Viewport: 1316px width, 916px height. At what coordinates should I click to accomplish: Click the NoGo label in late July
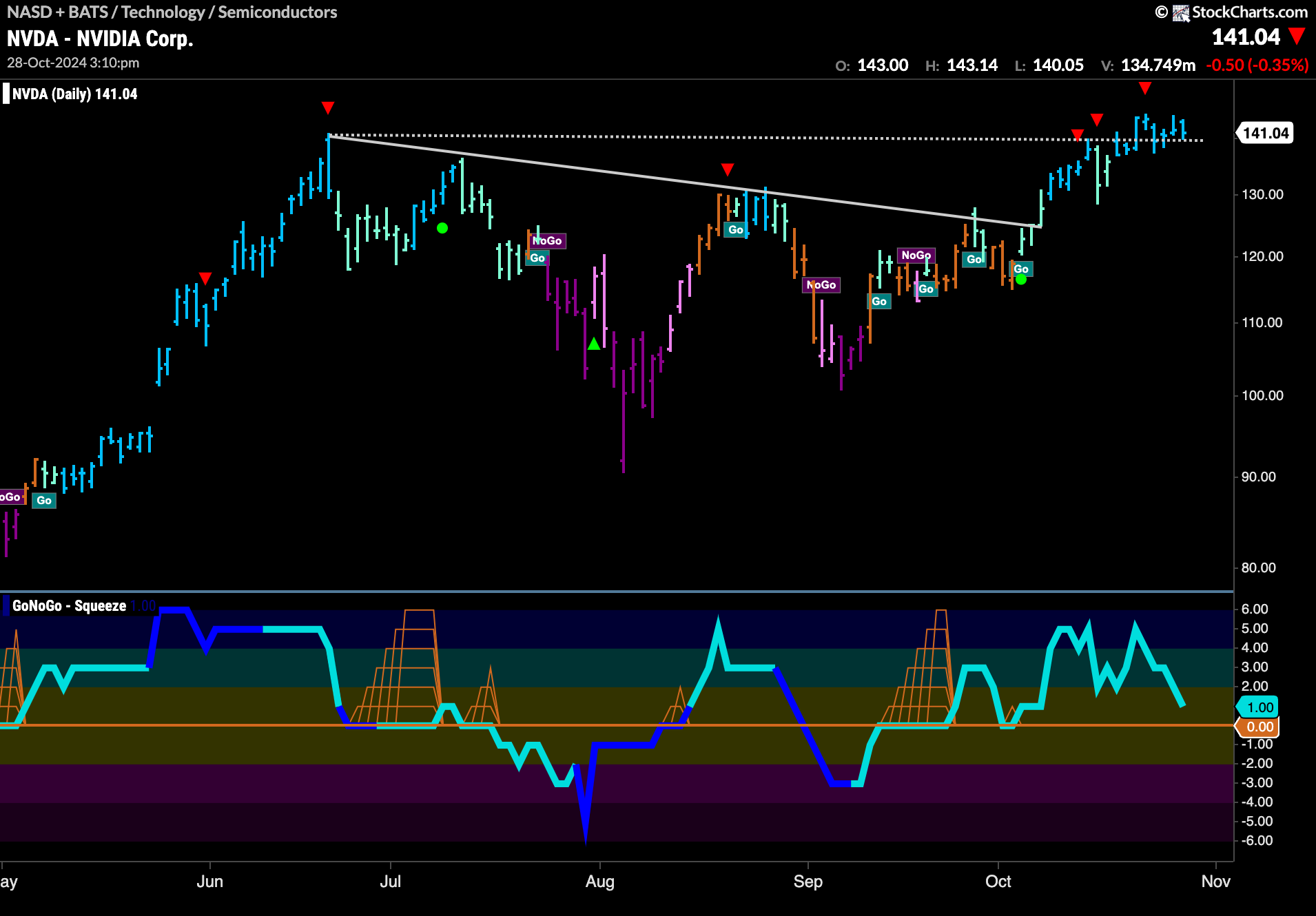[548, 240]
